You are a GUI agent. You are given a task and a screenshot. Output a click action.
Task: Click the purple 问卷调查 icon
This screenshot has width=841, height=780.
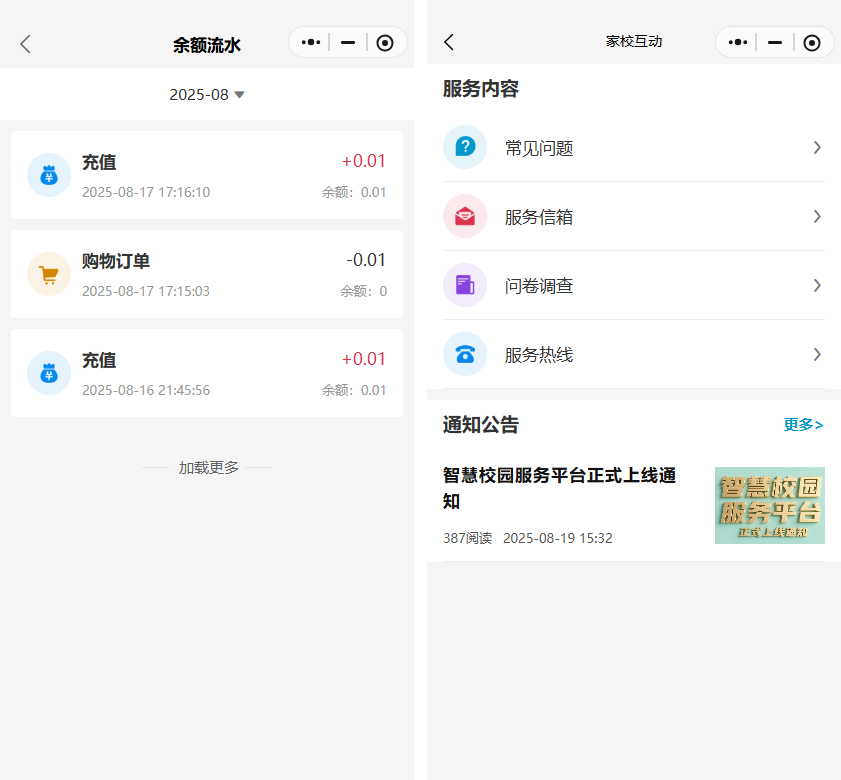(x=465, y=285)
